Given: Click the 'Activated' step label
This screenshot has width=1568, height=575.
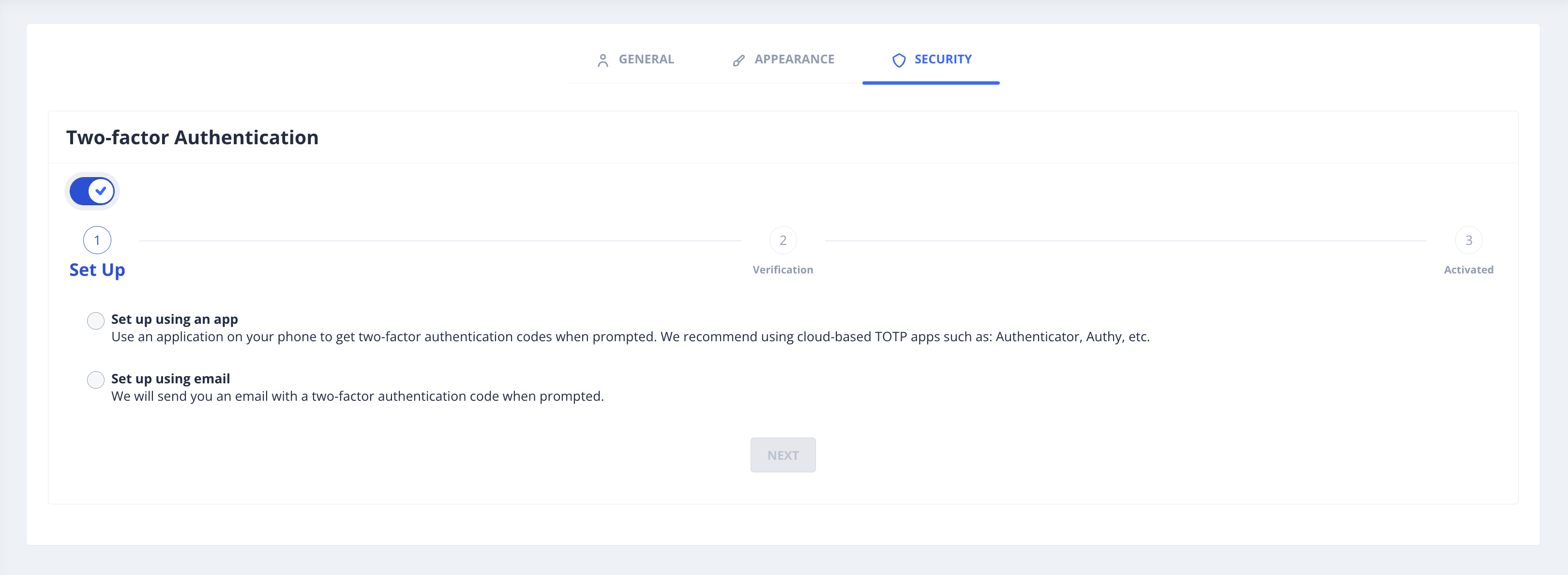Looking at the screenshot, I should click(1468, 270).
